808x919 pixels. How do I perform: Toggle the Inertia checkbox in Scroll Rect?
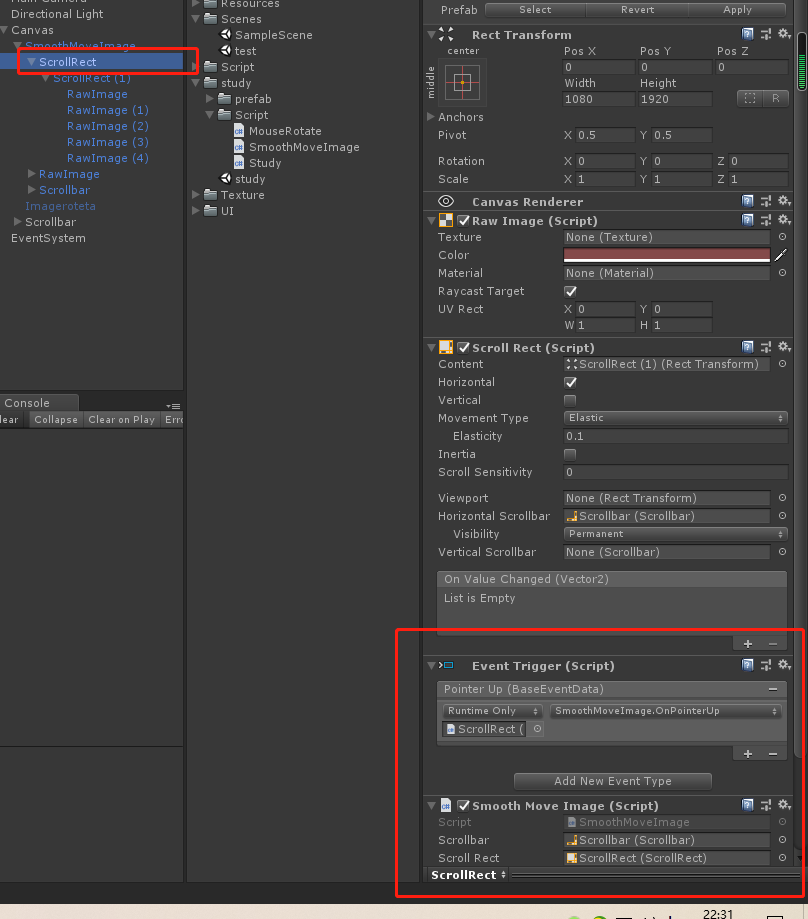click(570, 454)
